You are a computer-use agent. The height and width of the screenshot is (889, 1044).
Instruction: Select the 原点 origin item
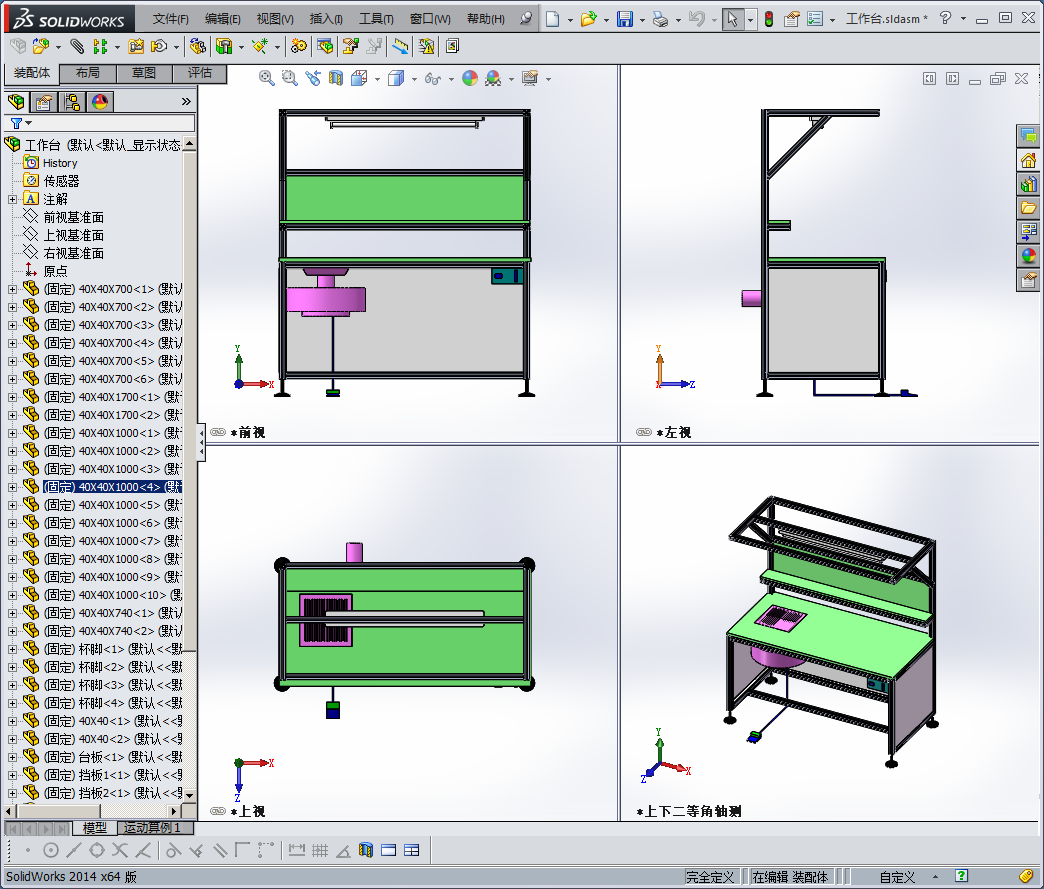55,271
